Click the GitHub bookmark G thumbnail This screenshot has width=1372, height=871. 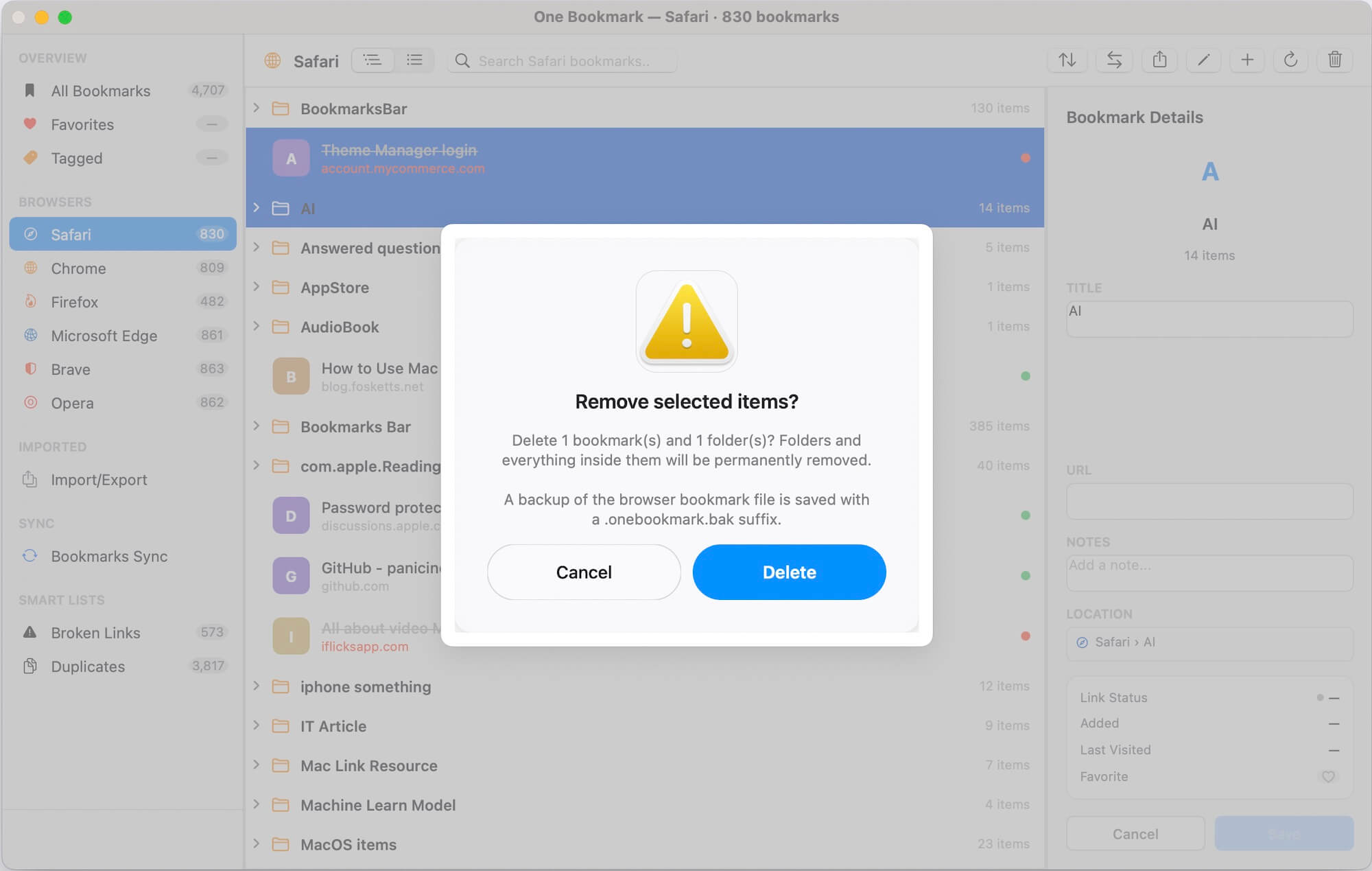[x=291, y=576]
